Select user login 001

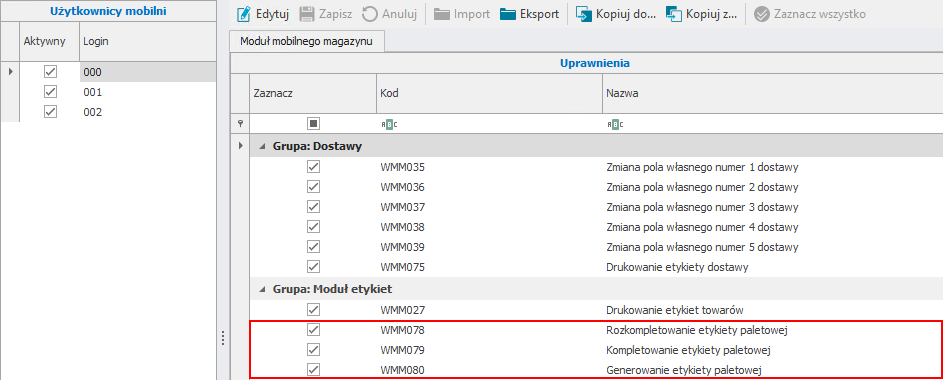pos(147,92)
